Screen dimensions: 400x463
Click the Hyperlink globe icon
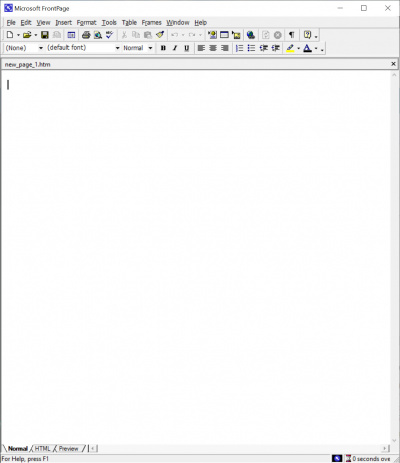click(251, 35)
